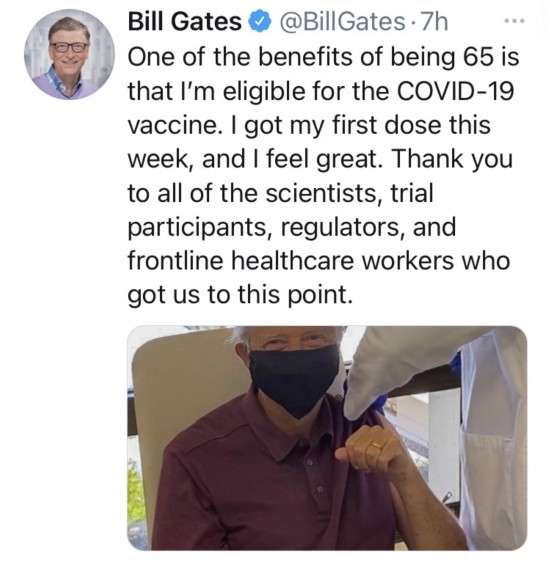Tap the words "participants, regulators, and"
The image size is (550, 565).
pyautogui.click(x=292, y=228)
